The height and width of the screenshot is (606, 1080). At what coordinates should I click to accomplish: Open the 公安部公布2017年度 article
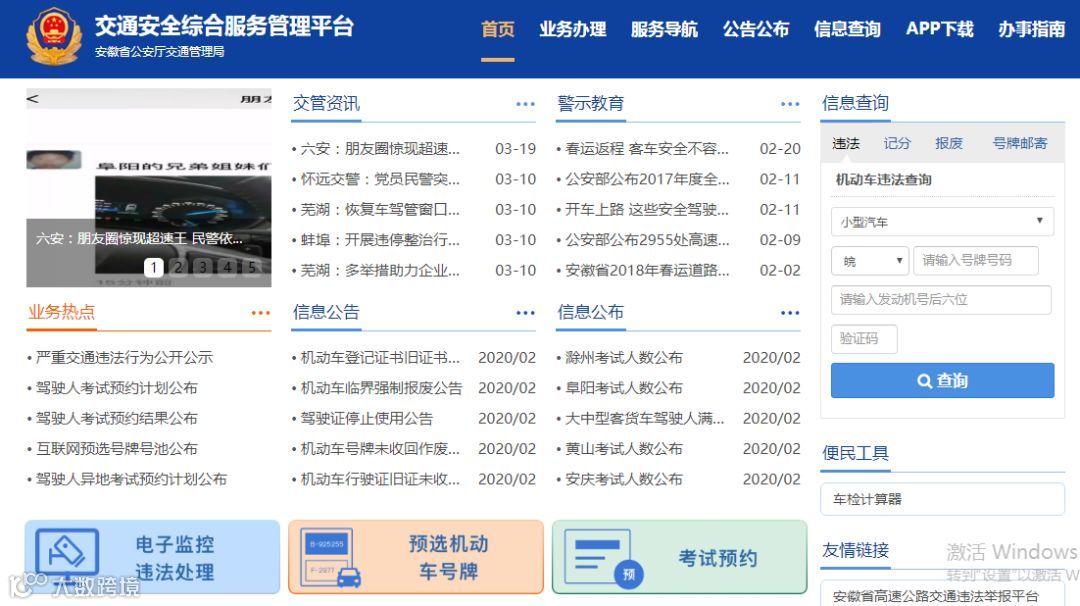[x=647, y=179]
